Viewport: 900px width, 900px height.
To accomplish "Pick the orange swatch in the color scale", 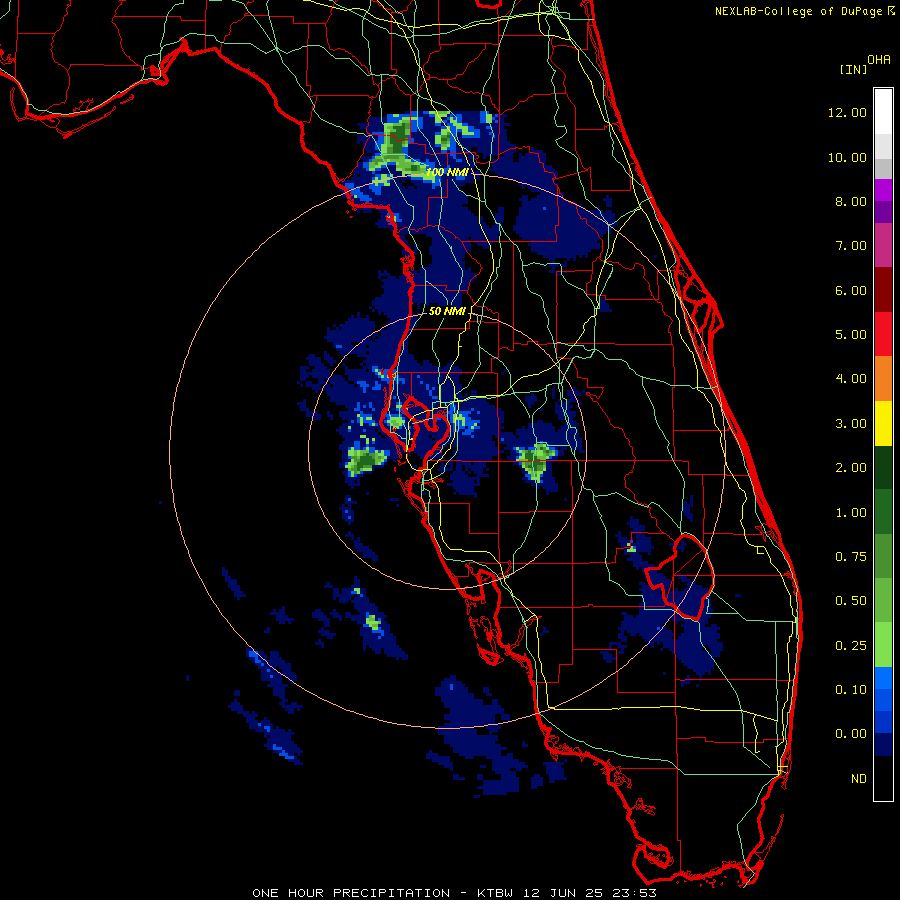I will tap(883, 379).
